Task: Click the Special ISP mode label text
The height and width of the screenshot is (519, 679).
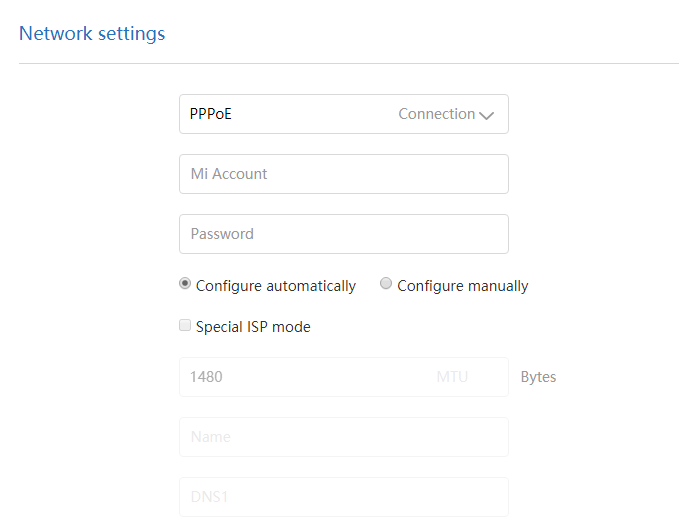Action: 253,327
